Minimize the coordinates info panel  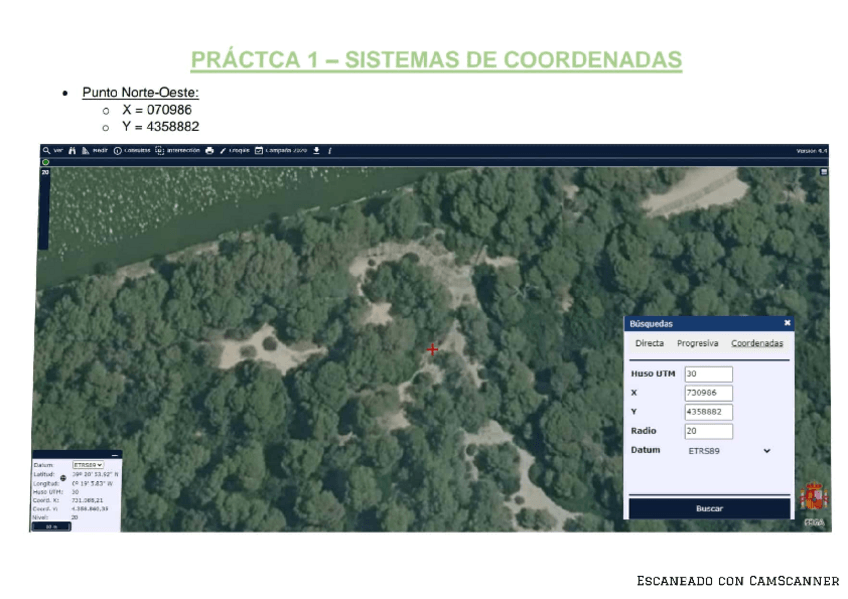(x=114, y=456)
